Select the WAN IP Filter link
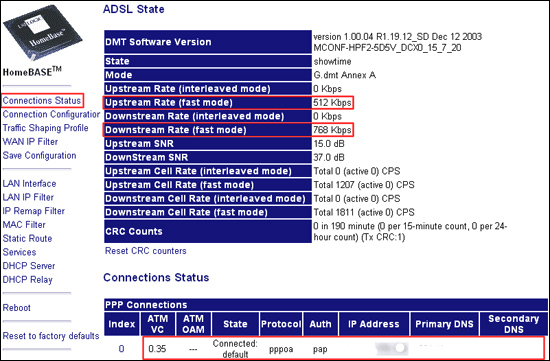550x361 pixels. pyautogui.click(x=30, y=142)
